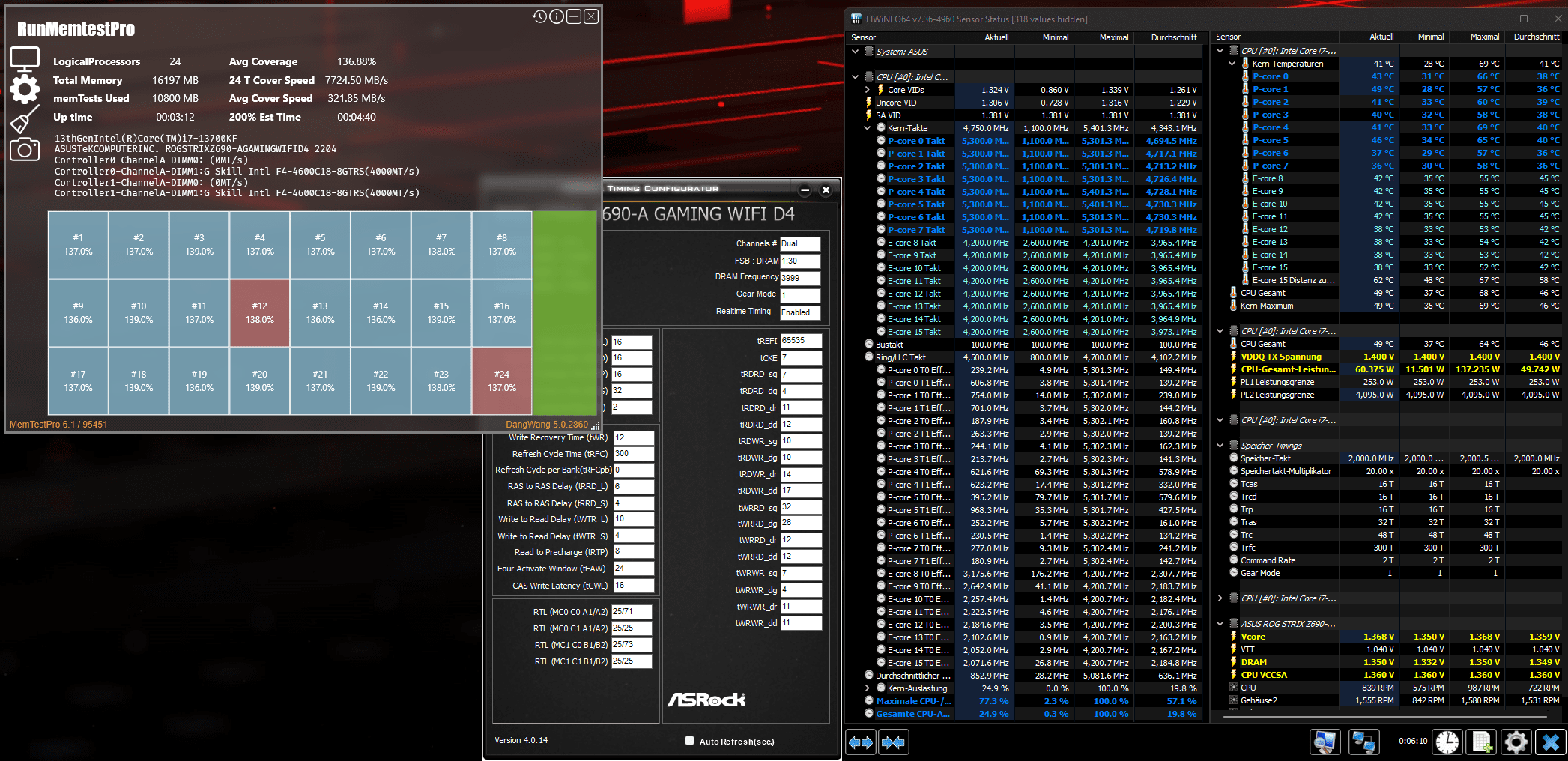Collapse the Kern-Temperaturen node
Image resolution: width=1568 pixels, height=761 pixels.
click(x=1232, y=64)
